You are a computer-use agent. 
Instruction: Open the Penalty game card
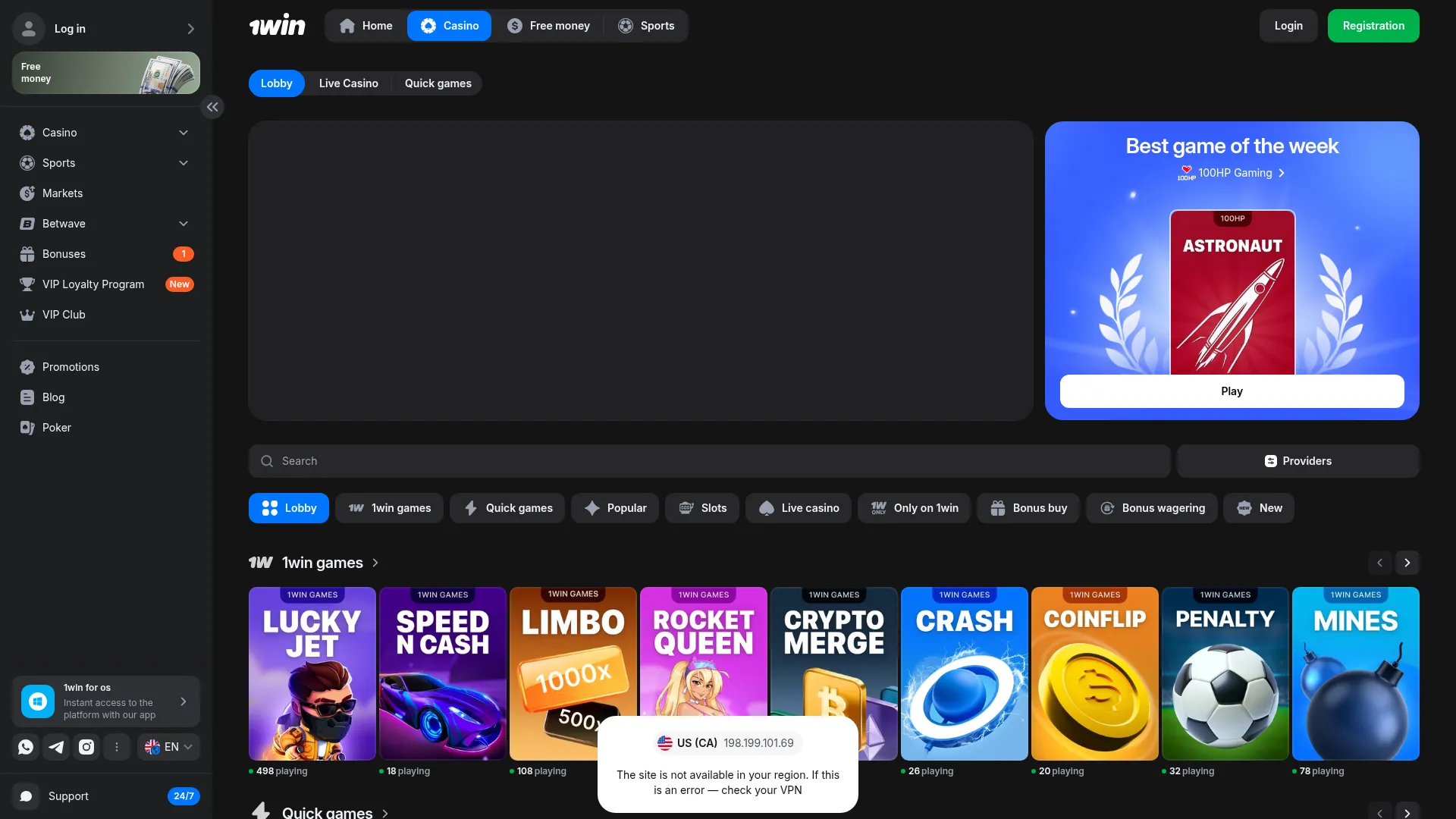click(x=1225, y=673)
